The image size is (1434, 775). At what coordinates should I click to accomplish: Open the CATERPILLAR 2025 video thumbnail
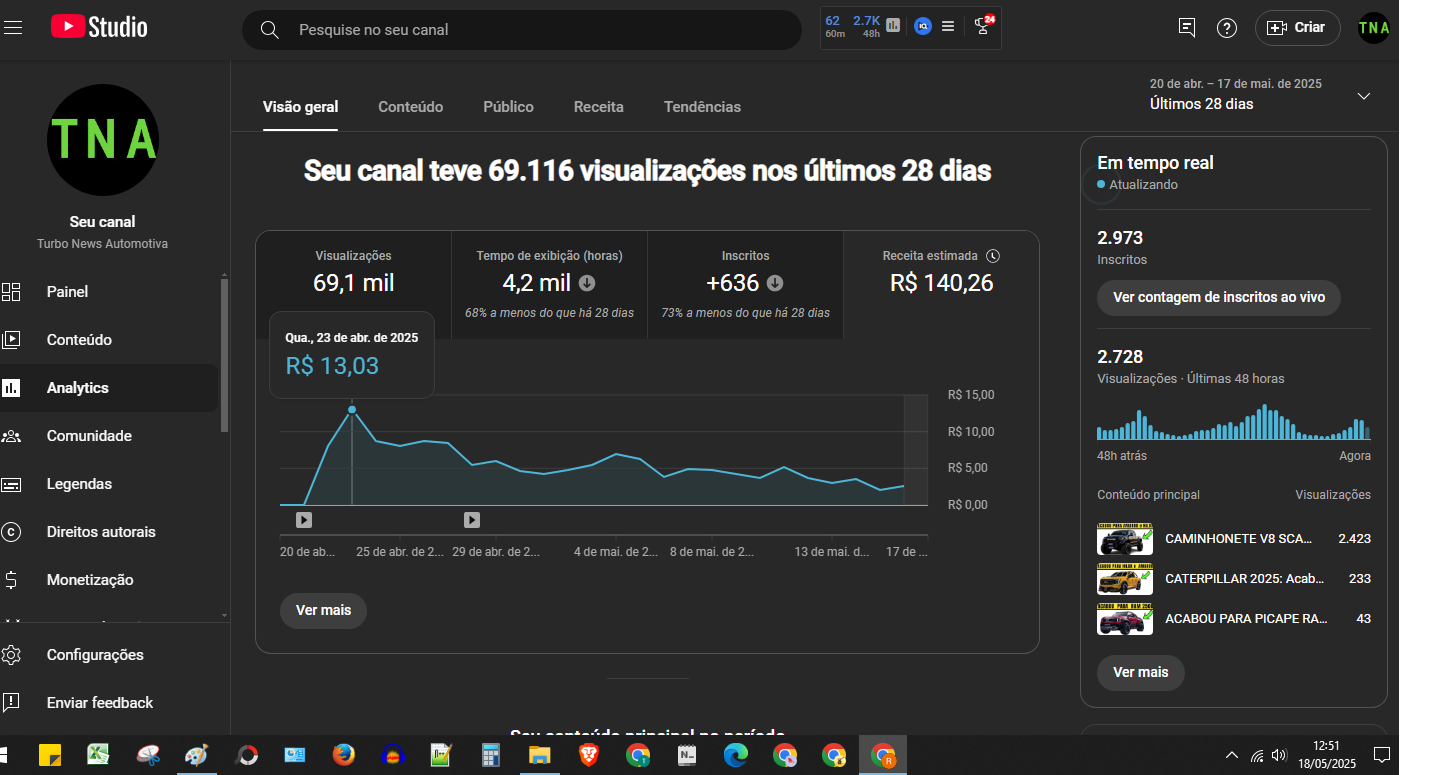pos(1125,578)
